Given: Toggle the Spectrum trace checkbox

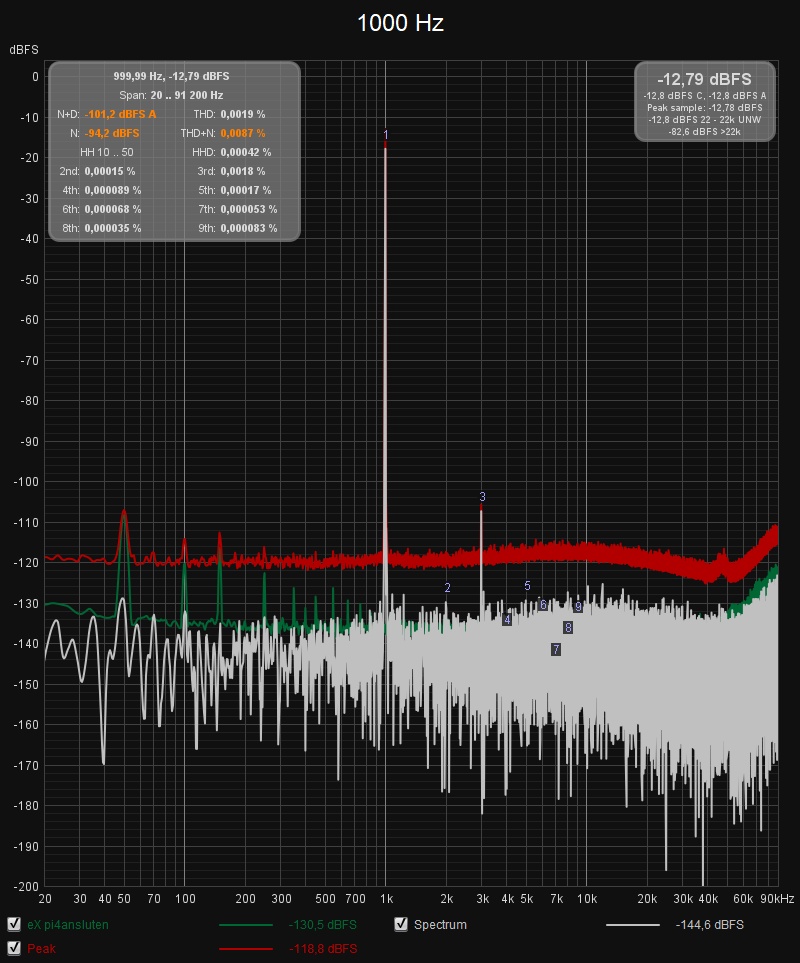Looking at the screenshot, I should pos(401,924).
